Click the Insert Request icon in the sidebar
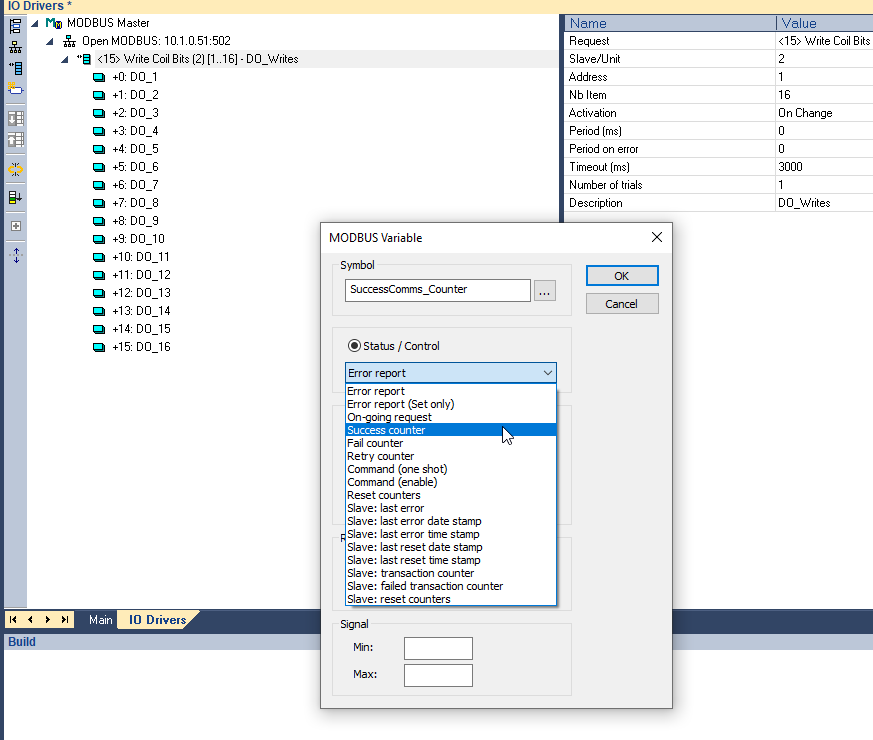873x740 pixels. coord(16,68)
